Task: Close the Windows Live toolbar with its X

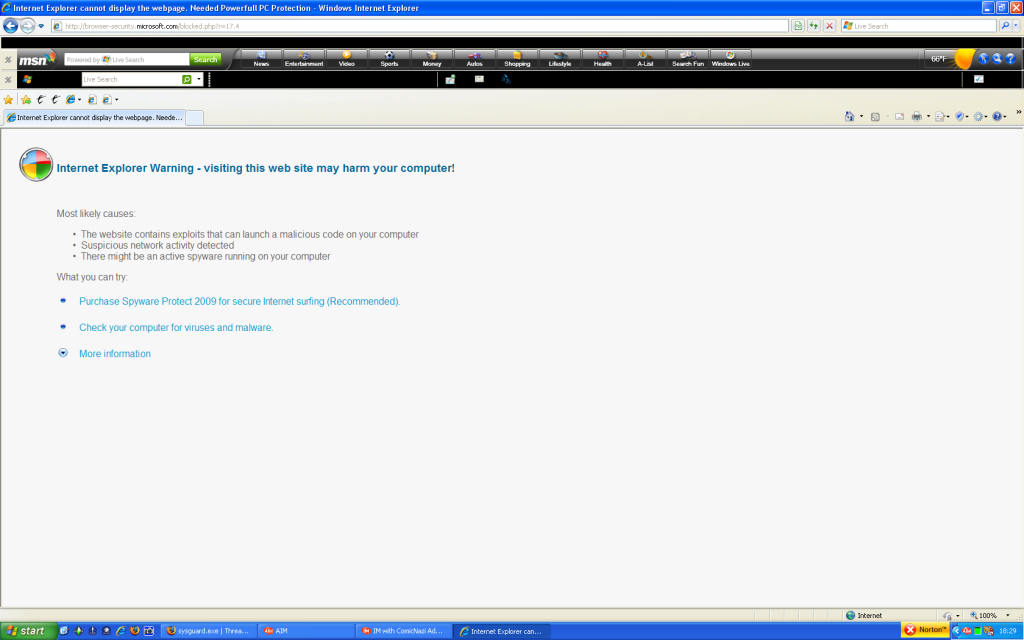Action: tap(8, 80)
